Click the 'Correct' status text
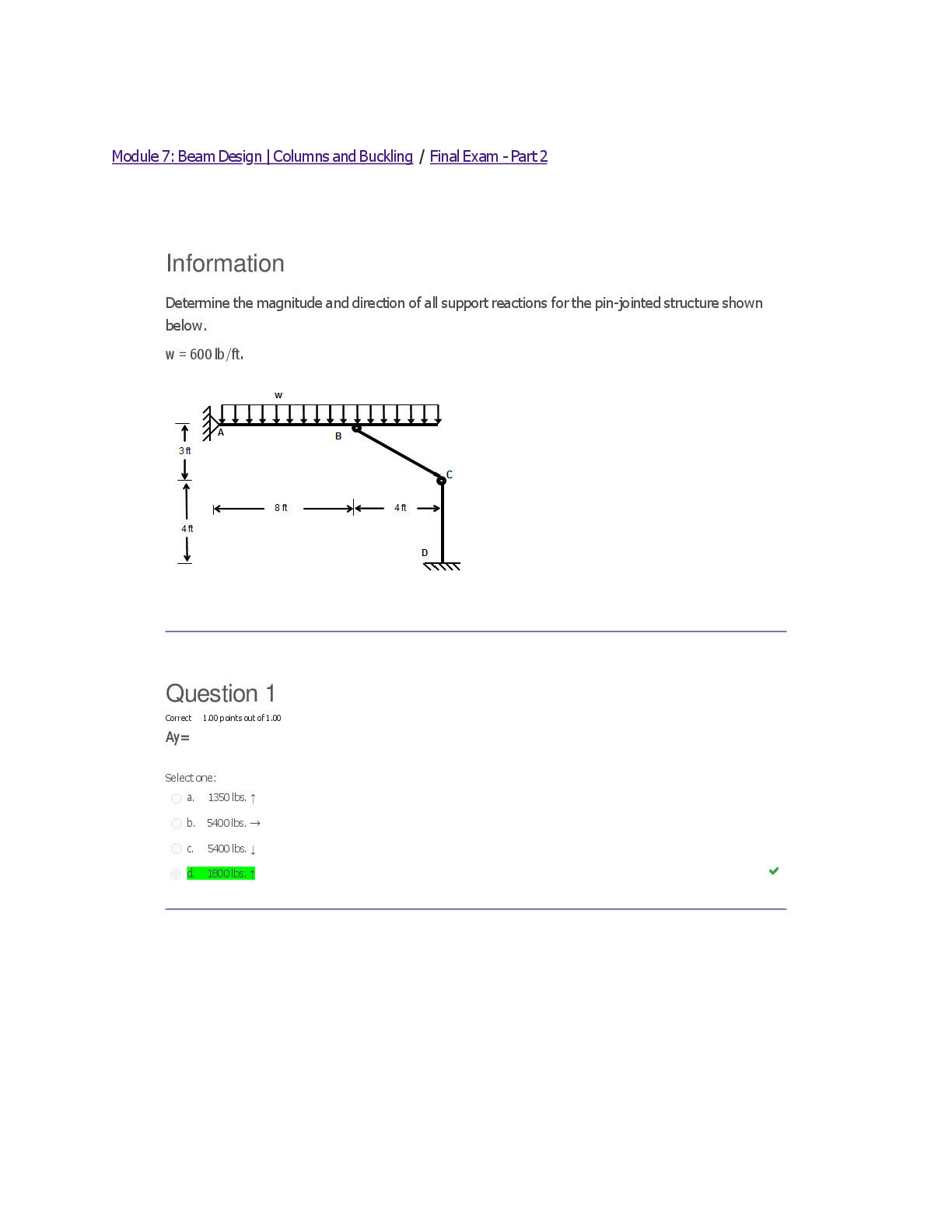Screen dimensions: 952x1232 coord(178,718)
